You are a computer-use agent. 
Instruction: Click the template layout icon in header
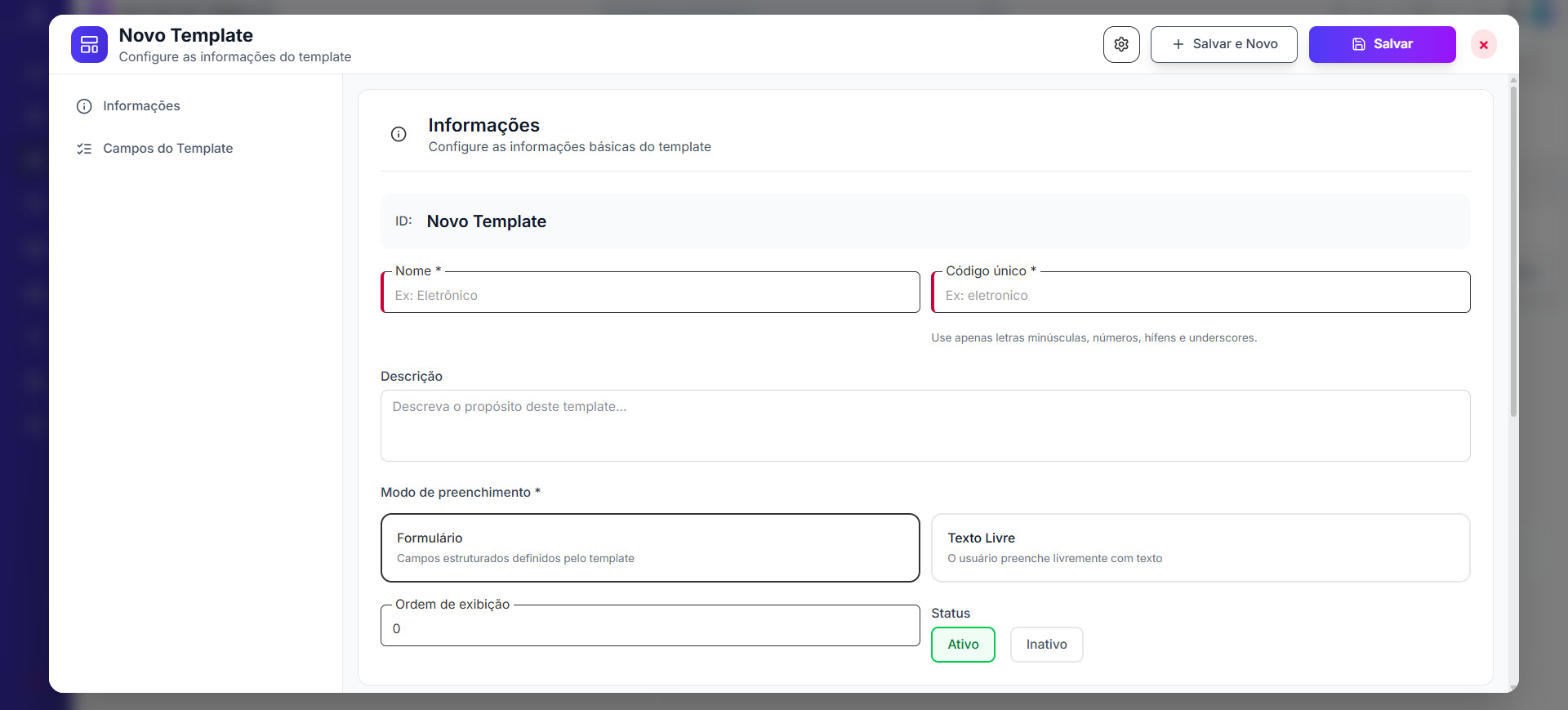tap(89, 45)
